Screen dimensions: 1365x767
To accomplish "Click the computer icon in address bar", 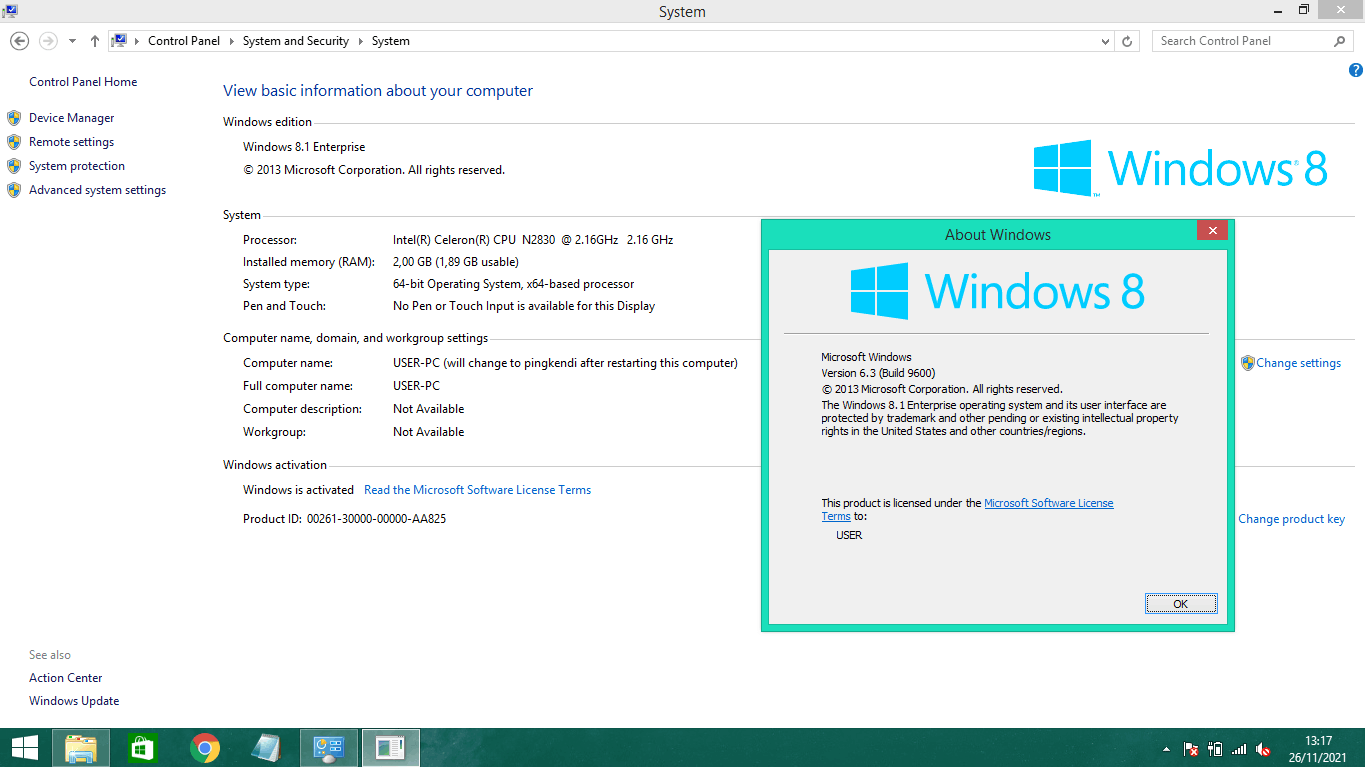I will [x=120, y=41].
